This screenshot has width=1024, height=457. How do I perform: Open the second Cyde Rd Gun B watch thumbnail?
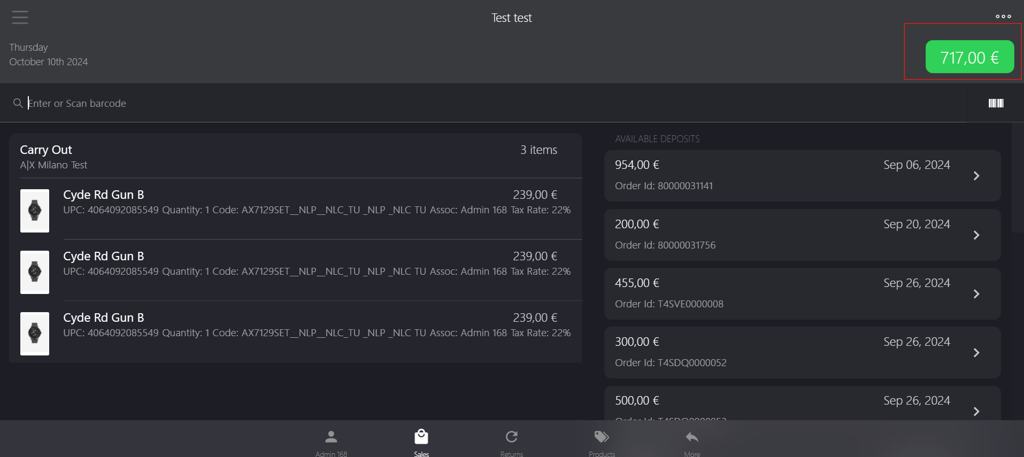pyautogui.click(x=35, y=272)
